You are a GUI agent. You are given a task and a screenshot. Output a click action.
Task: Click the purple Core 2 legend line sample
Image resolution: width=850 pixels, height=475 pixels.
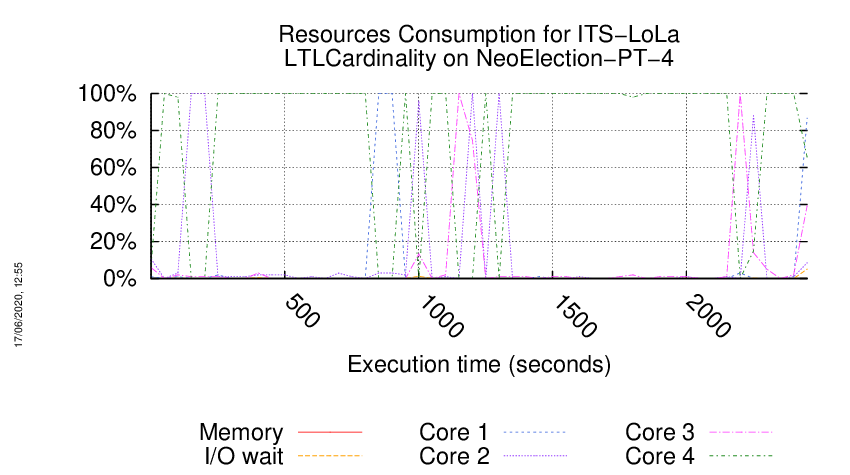pos(535,456)
